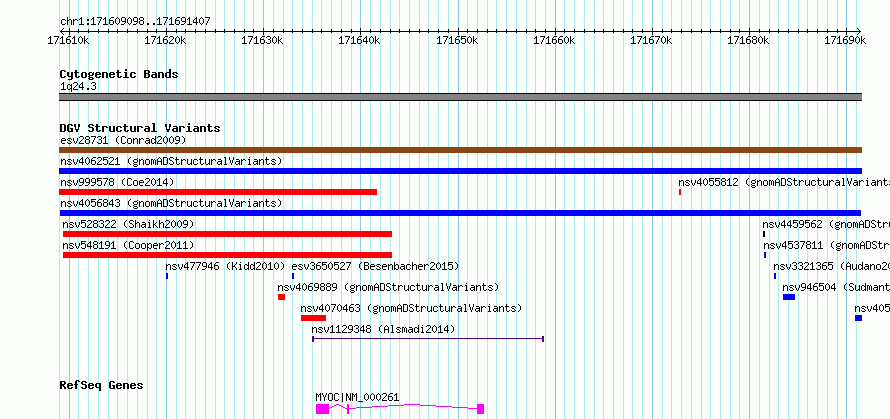Image resolution: width=890 pixels, height=419 pixels.
Task: Click the esv28731 (Conrad2009) label
Action: [x=123, y=140]
